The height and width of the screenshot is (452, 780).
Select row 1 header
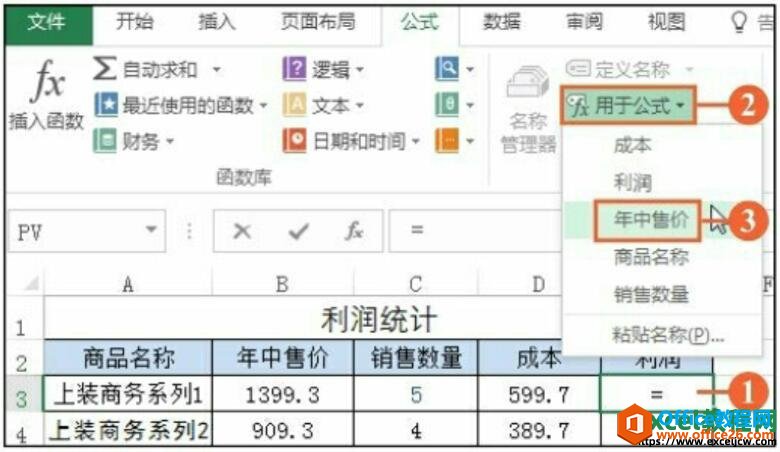tap(23, 320)
